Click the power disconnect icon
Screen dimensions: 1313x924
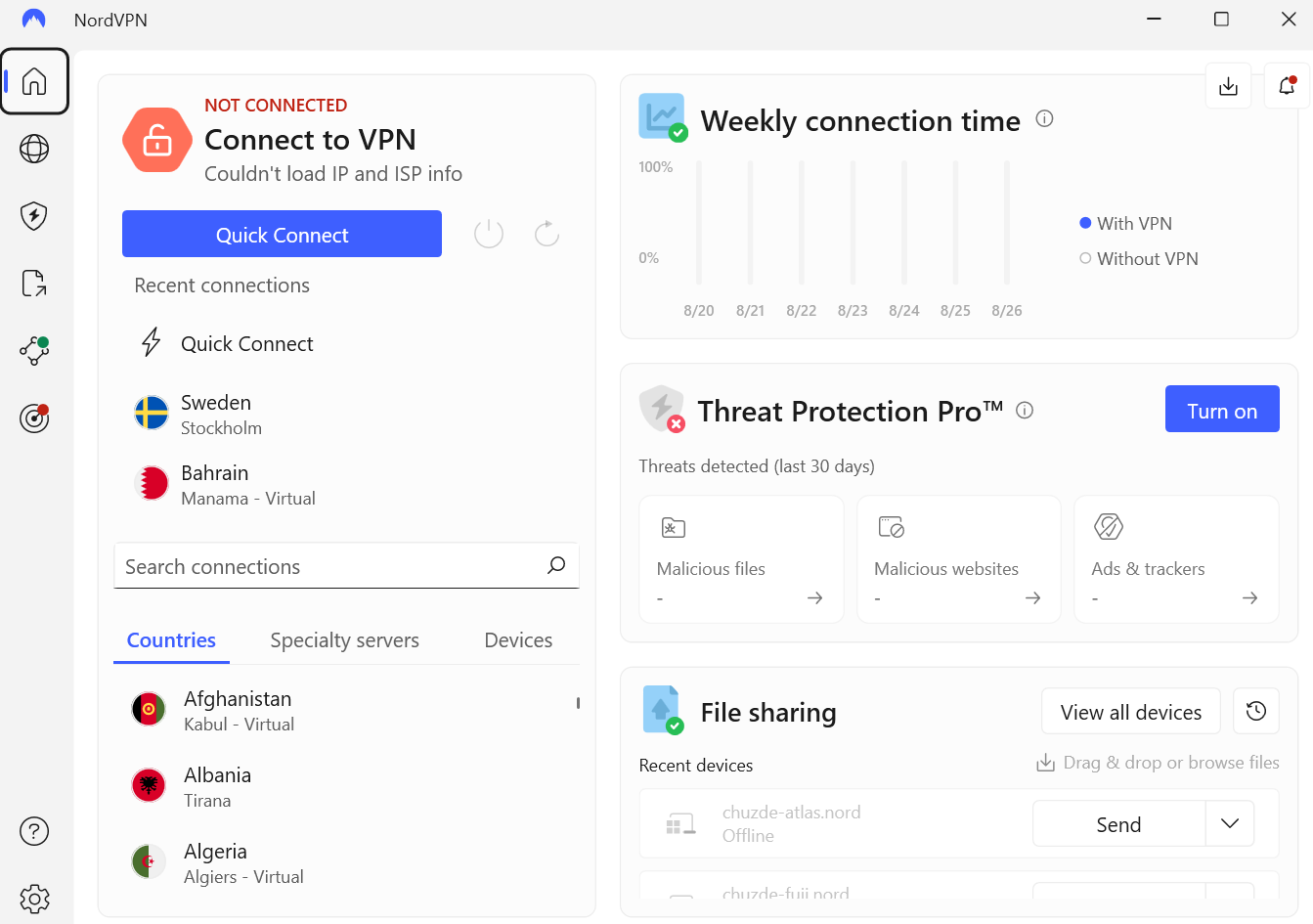pos(489,234)
